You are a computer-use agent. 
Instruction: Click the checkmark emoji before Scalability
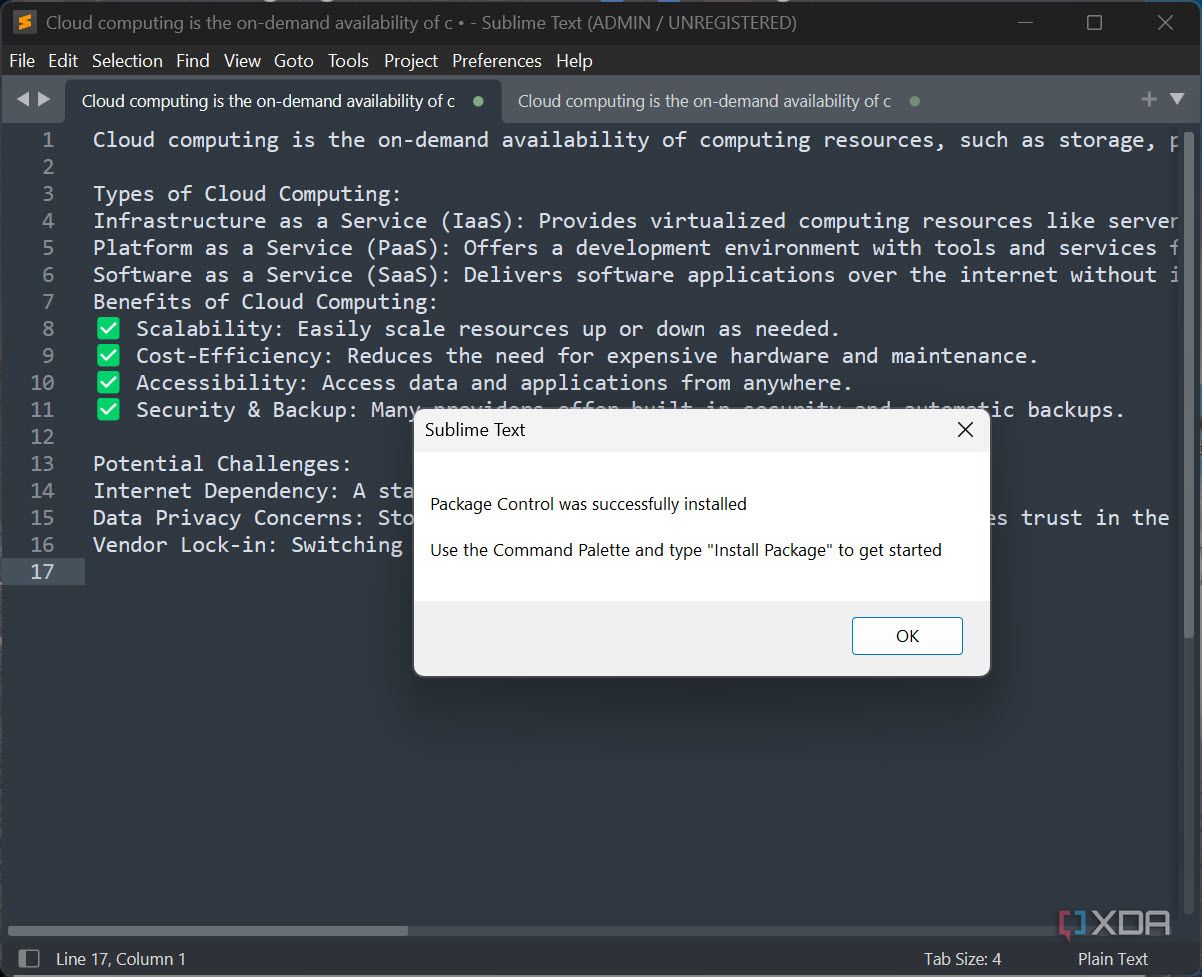point(108,329)
